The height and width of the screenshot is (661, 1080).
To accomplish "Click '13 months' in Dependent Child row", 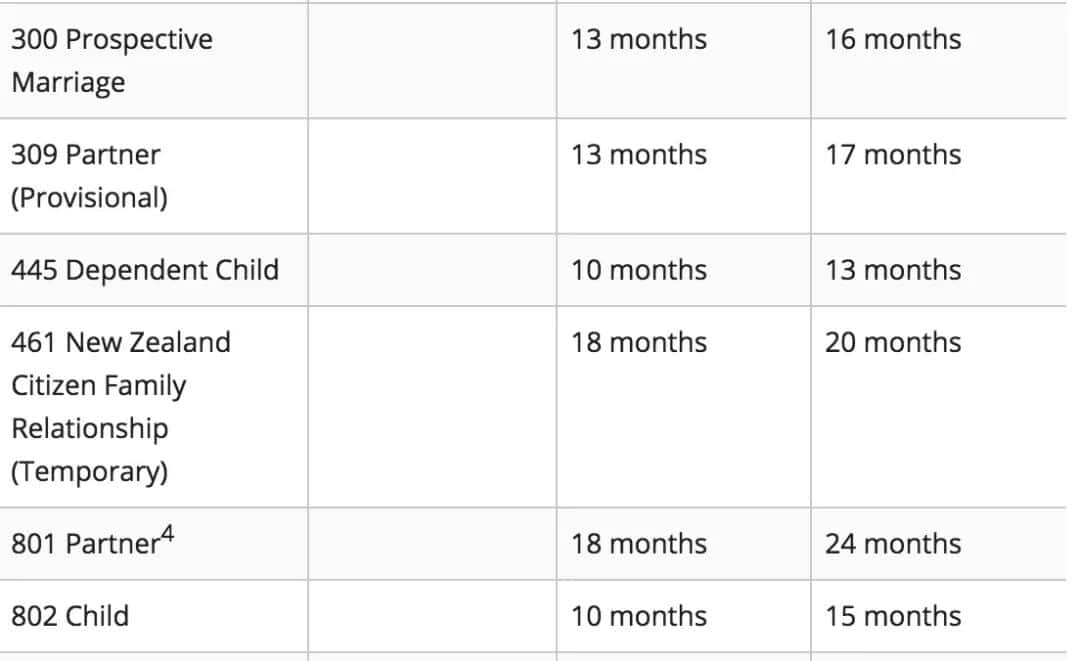I will [x=893, y=270].
